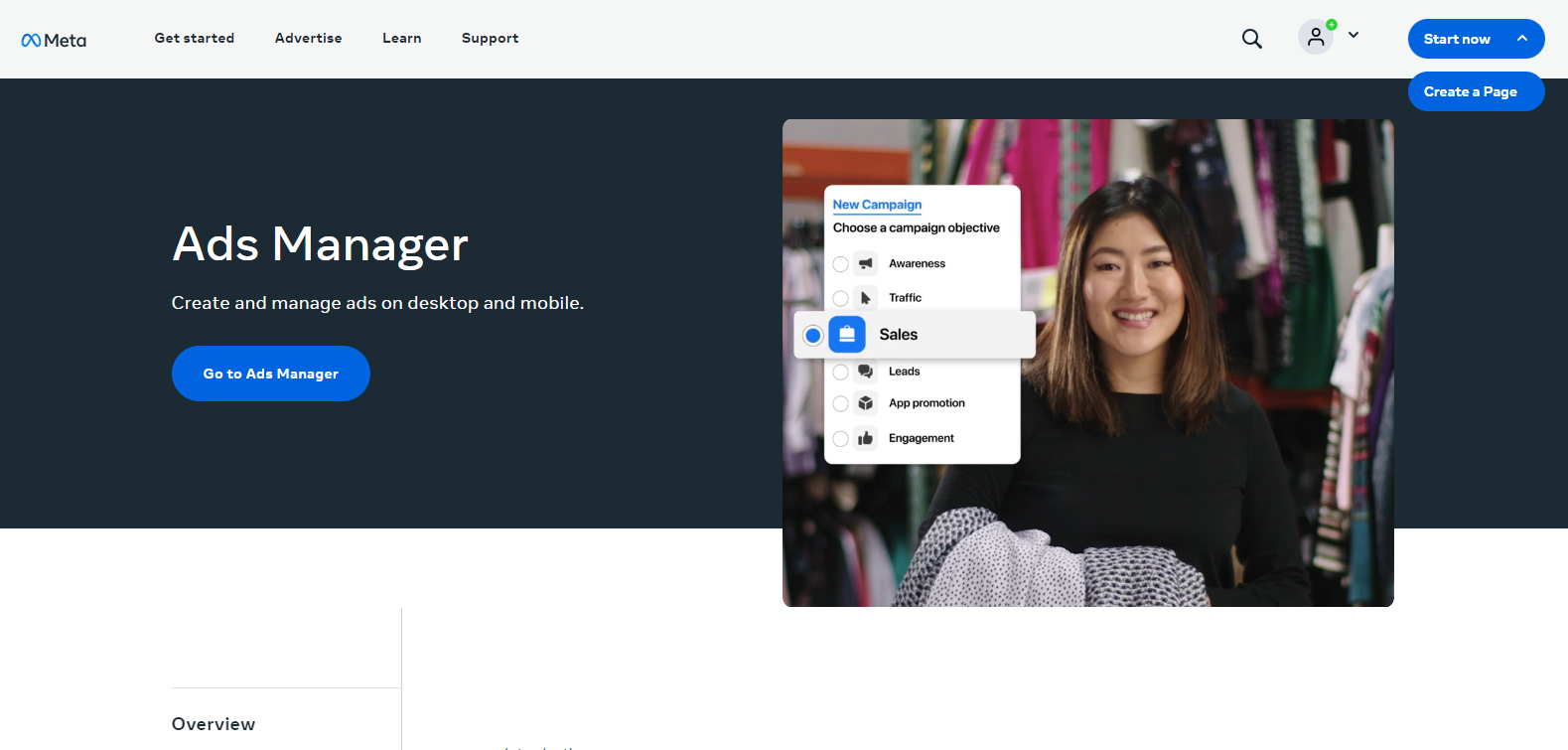This screenshot has width=1568, height=750.
Task: Click Go to Ads Manager button
Action: 271,374
